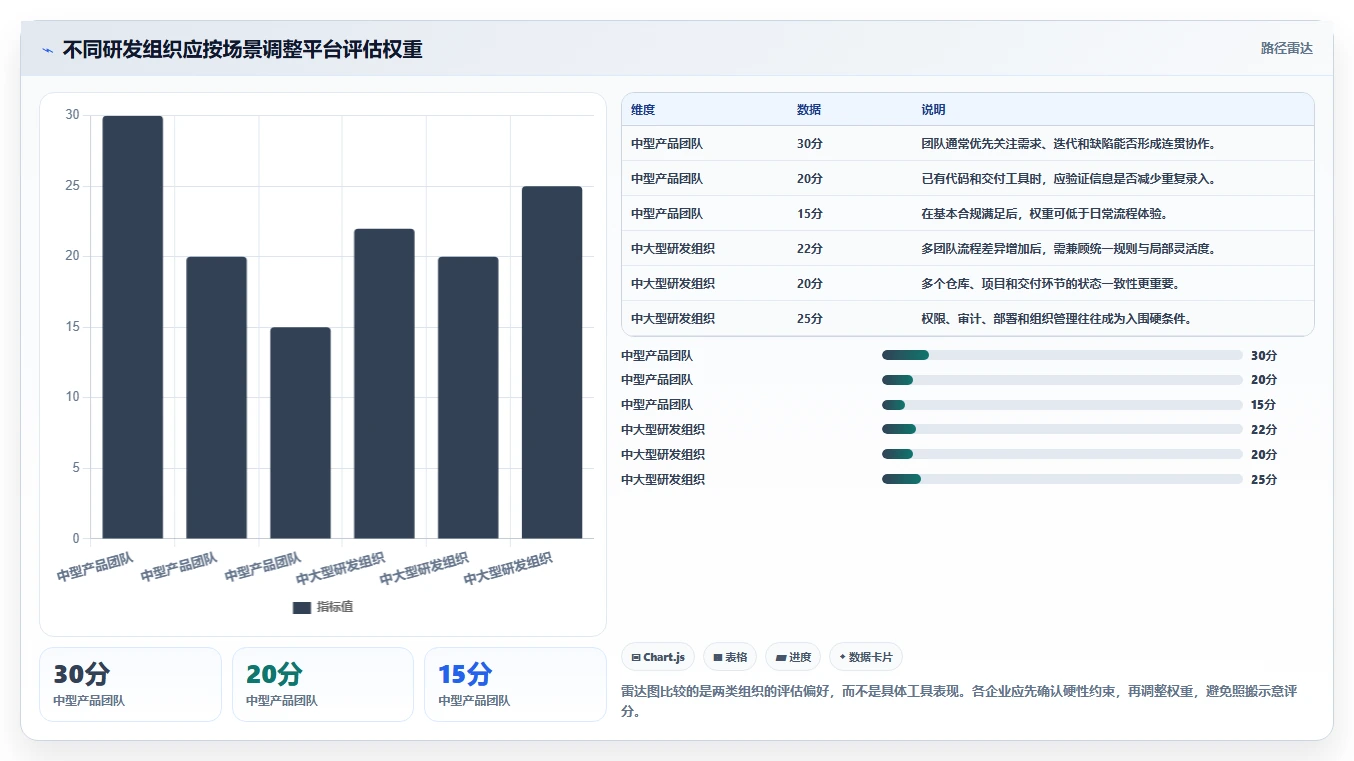
Task: Open the blue 15分 summary card
Action: pos(515,684)
